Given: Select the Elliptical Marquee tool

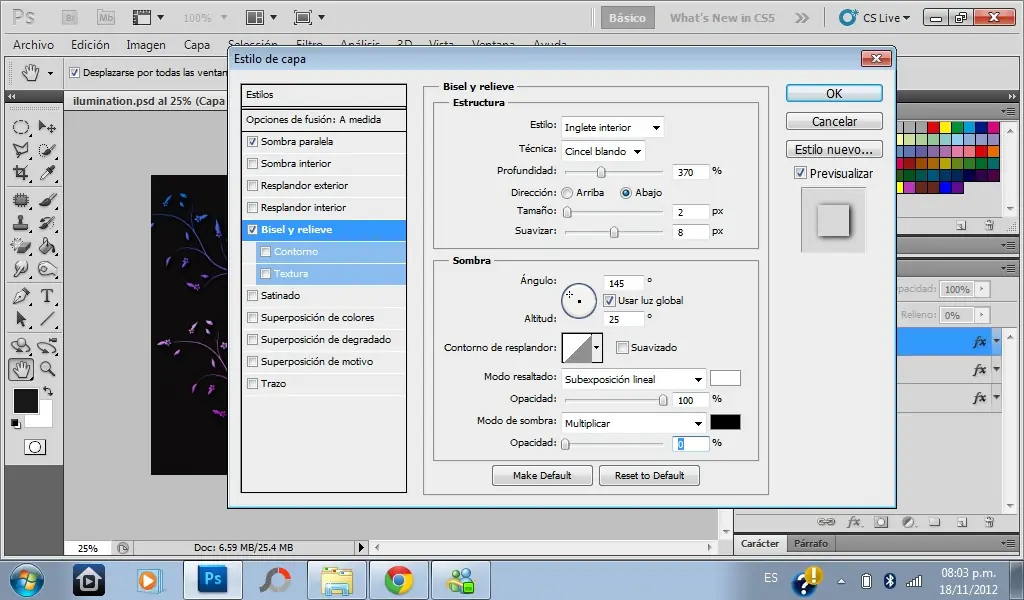Looking at the screenshot, I should pos(20,127).
